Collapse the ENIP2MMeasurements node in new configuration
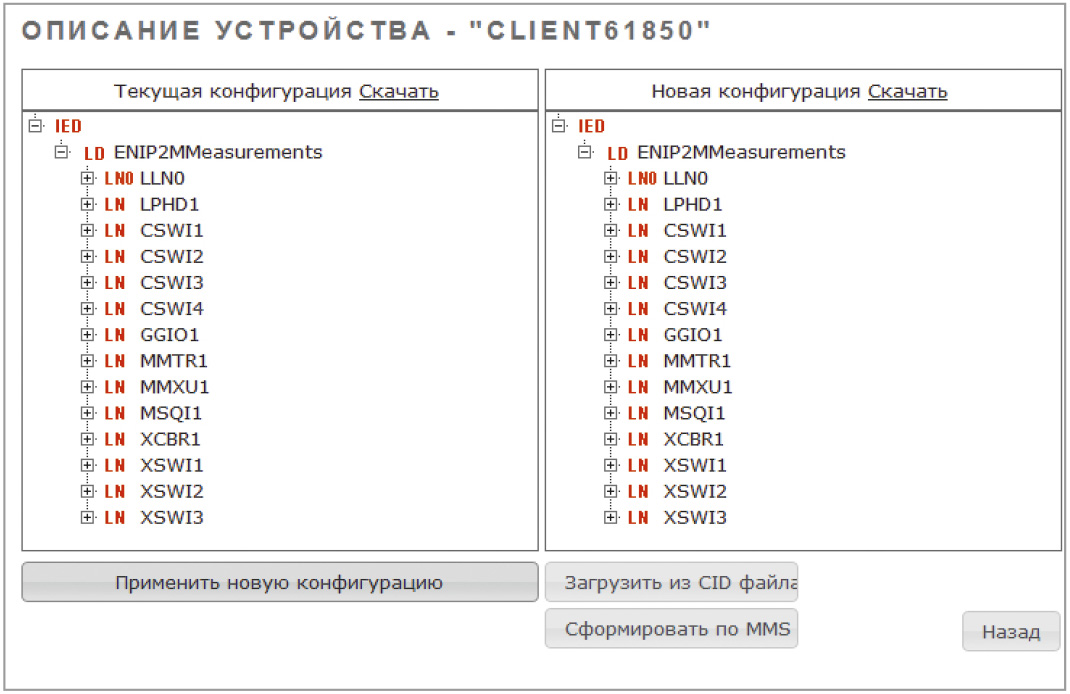The height and width of the screenshot is (694, 1070). [x=585, y=151]
